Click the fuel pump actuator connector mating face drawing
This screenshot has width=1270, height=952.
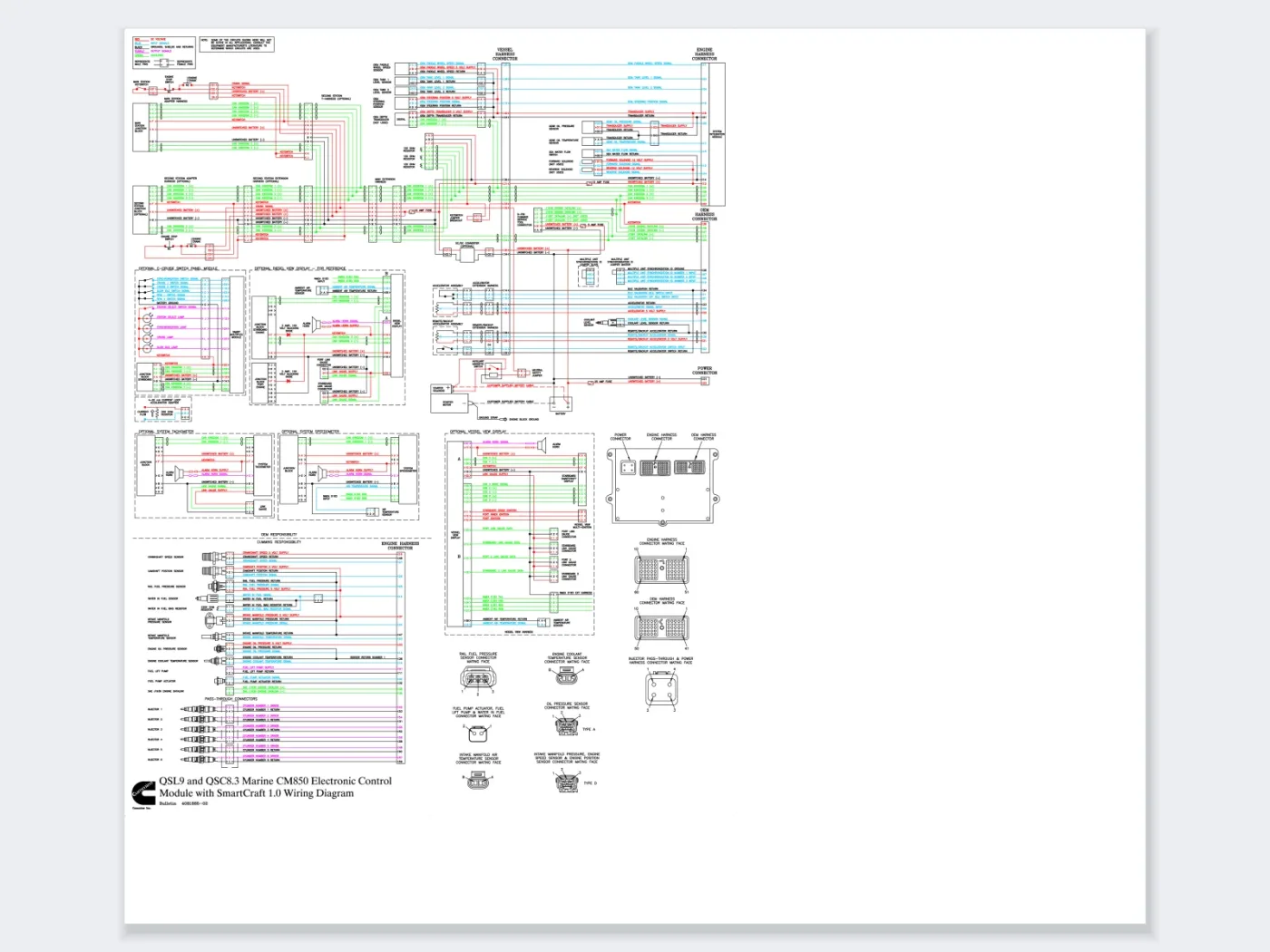478,733
